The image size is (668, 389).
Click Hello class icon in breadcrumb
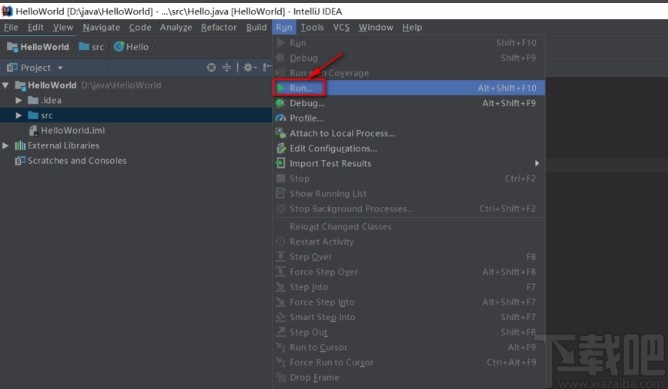point(119,47)
